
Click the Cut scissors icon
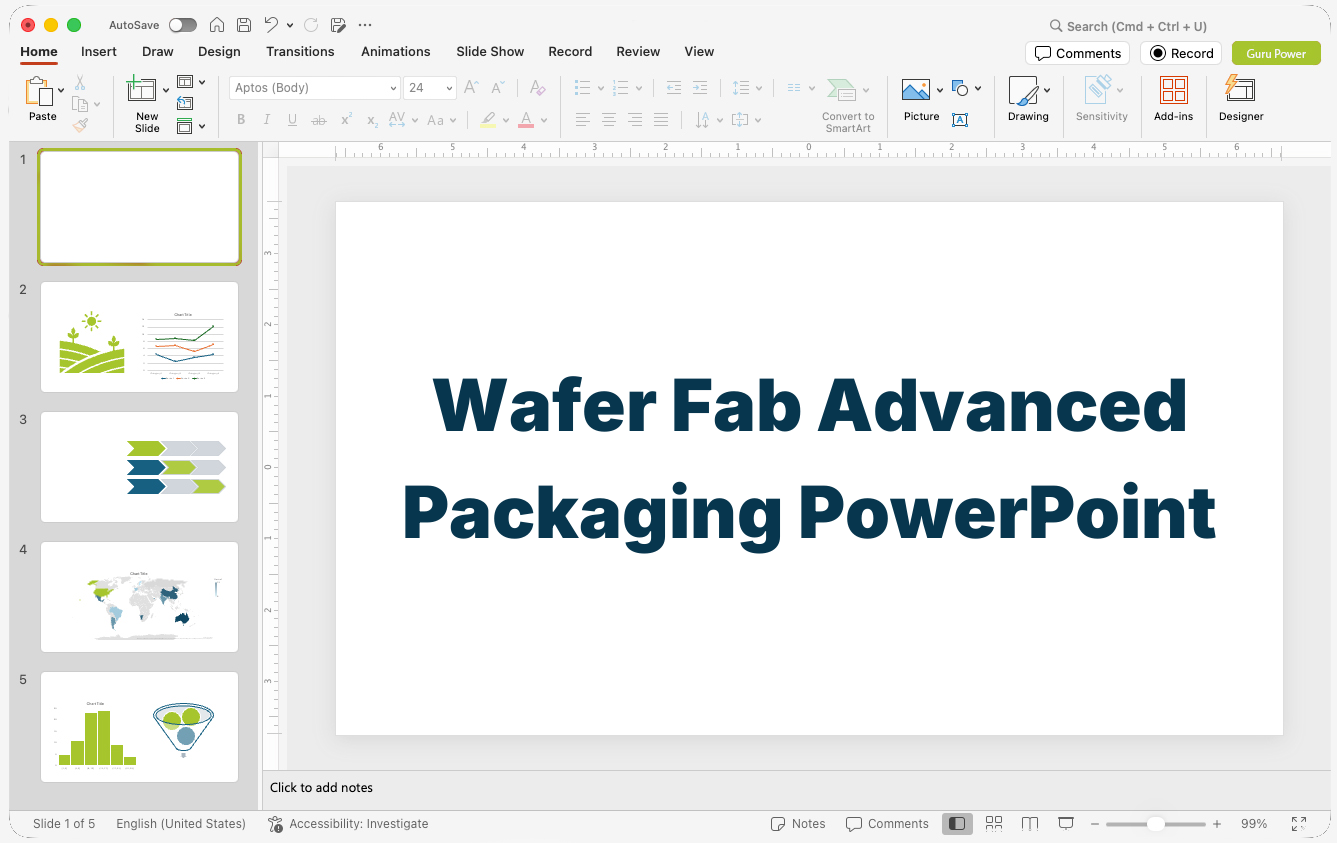point(80,84)
